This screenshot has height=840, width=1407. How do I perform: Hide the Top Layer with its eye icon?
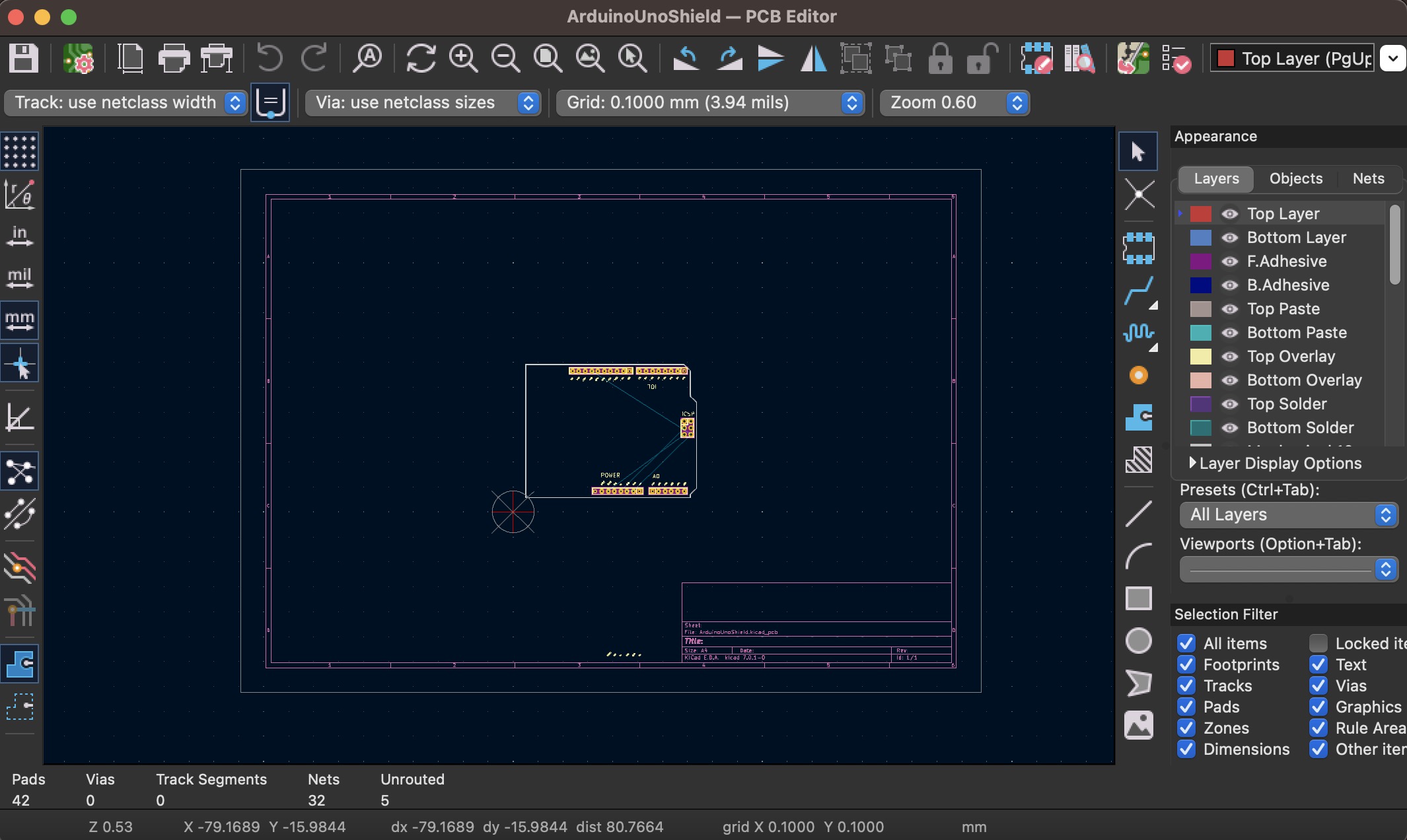[x=1229, y=214]
